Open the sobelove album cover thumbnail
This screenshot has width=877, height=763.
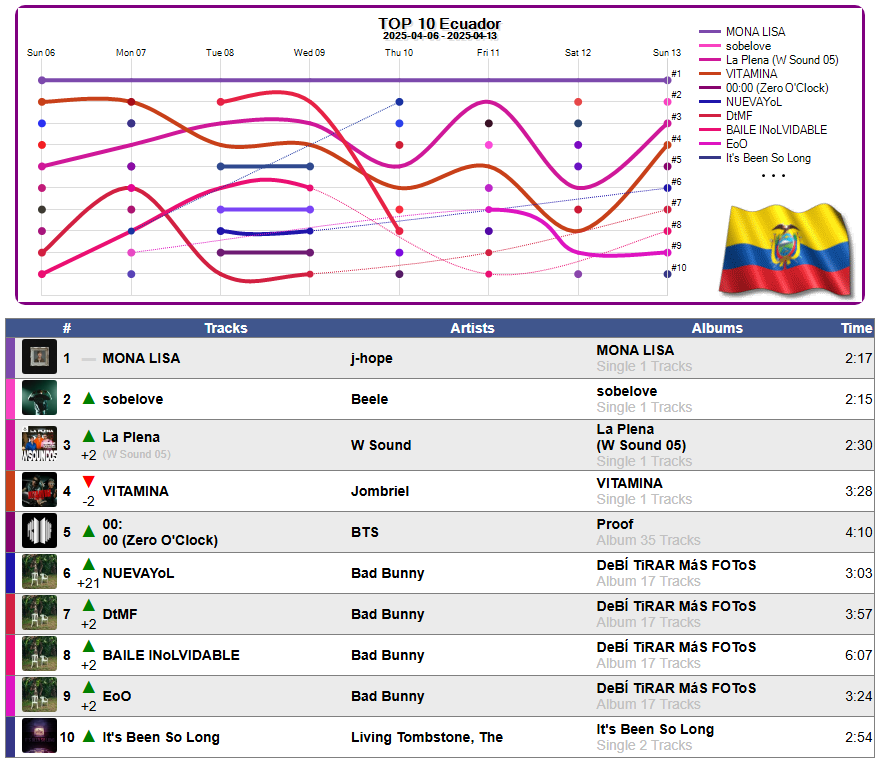tap(39, 398)
